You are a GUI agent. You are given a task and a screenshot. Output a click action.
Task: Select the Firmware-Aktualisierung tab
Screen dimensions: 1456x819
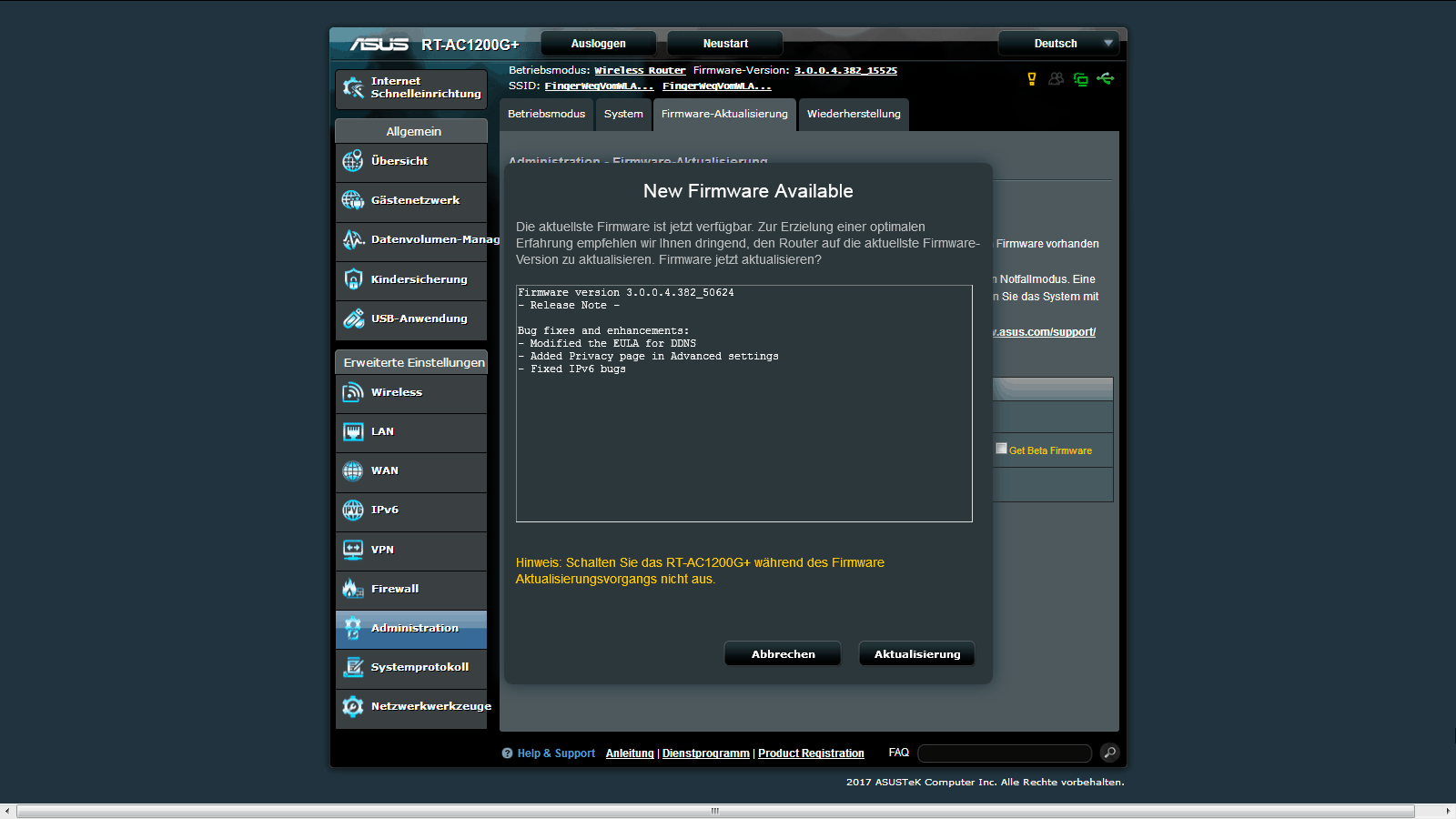coord(724,115)
